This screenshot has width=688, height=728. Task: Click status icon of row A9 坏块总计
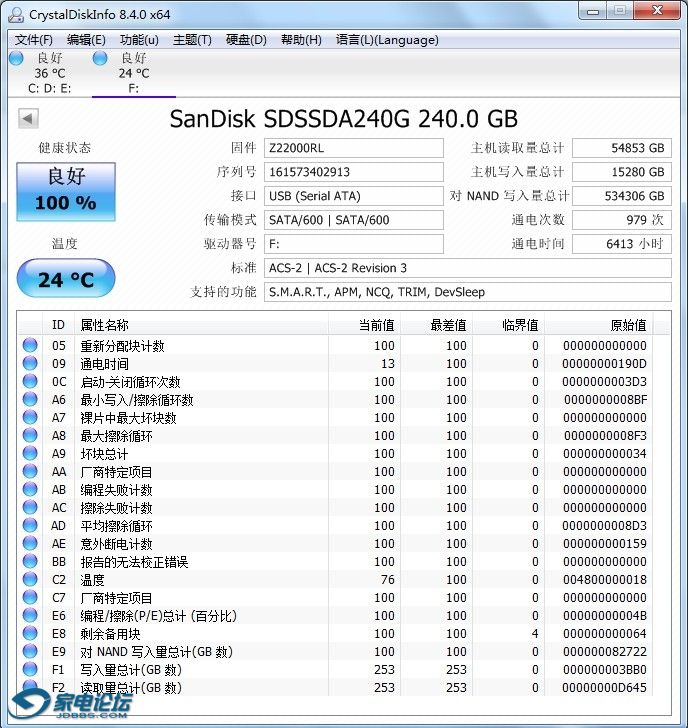[30, 453]
